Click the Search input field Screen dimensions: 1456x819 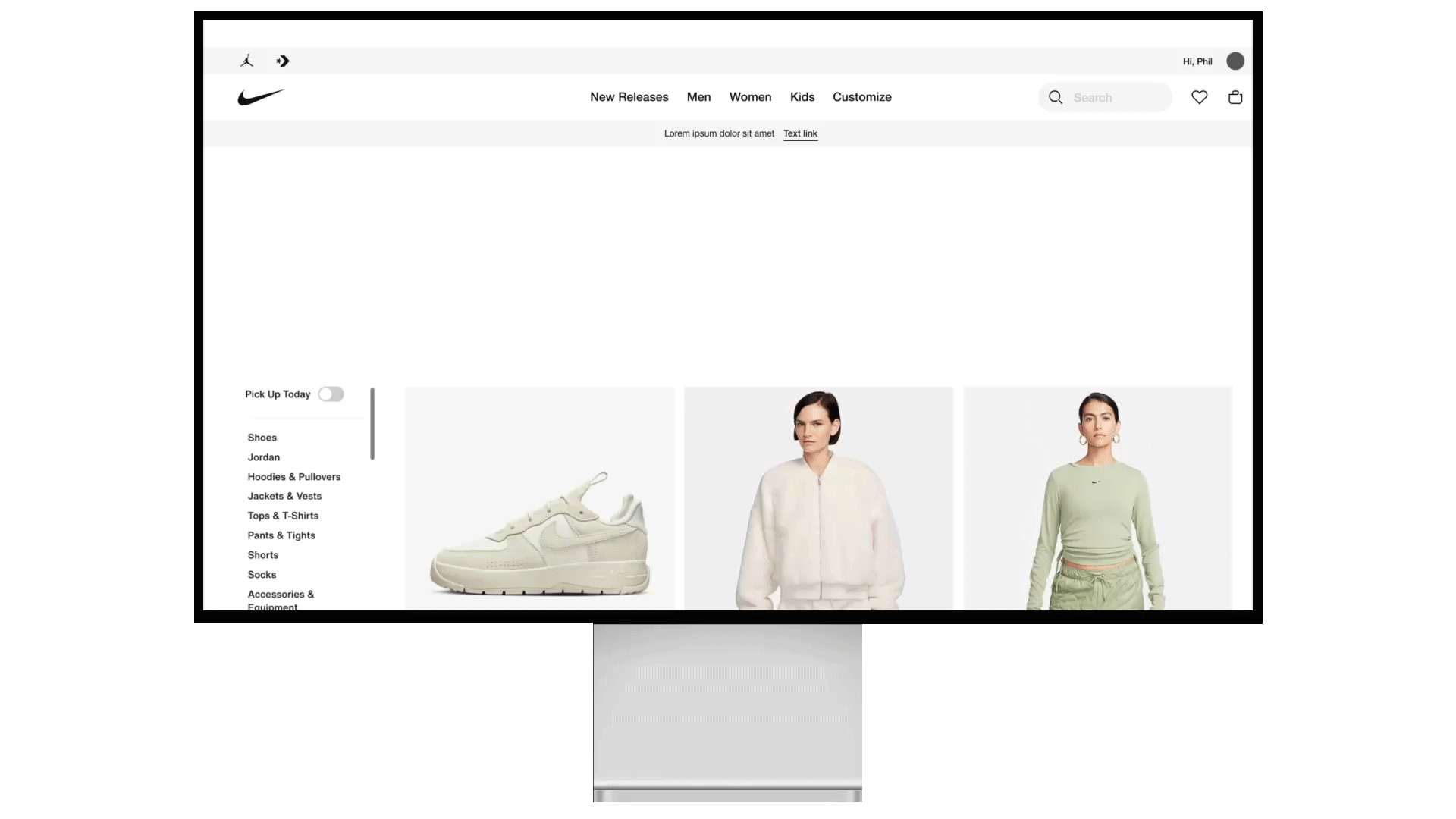tap(1105, 97)
